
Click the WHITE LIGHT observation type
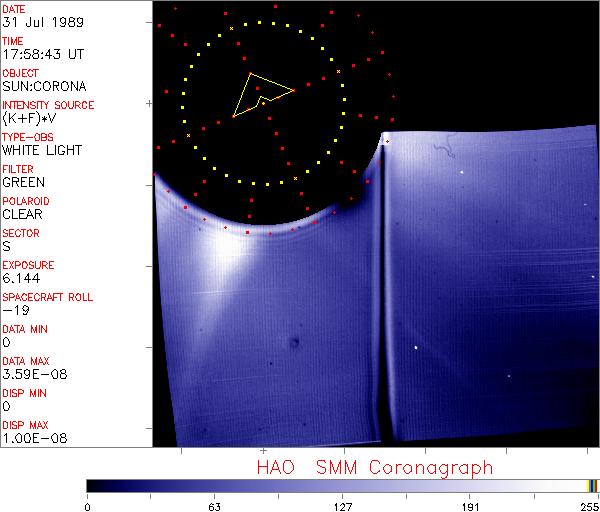click(41, 151)
